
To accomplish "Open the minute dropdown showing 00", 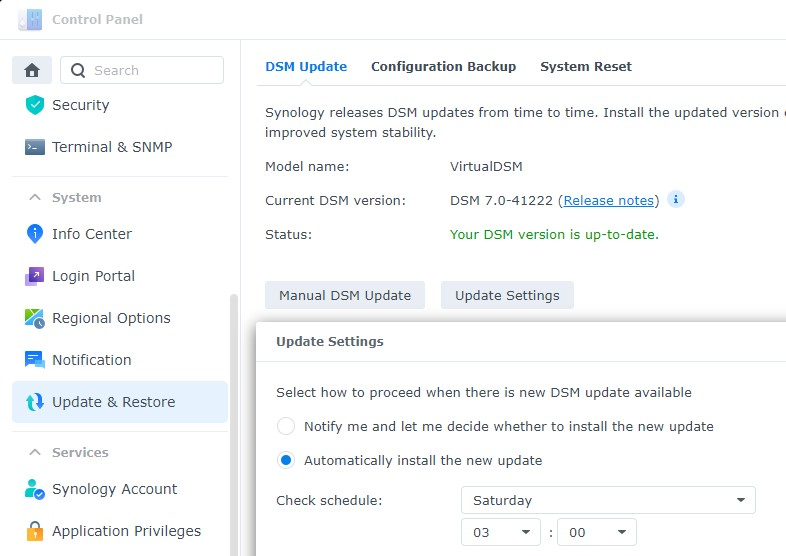I will [x=596, y=533].
